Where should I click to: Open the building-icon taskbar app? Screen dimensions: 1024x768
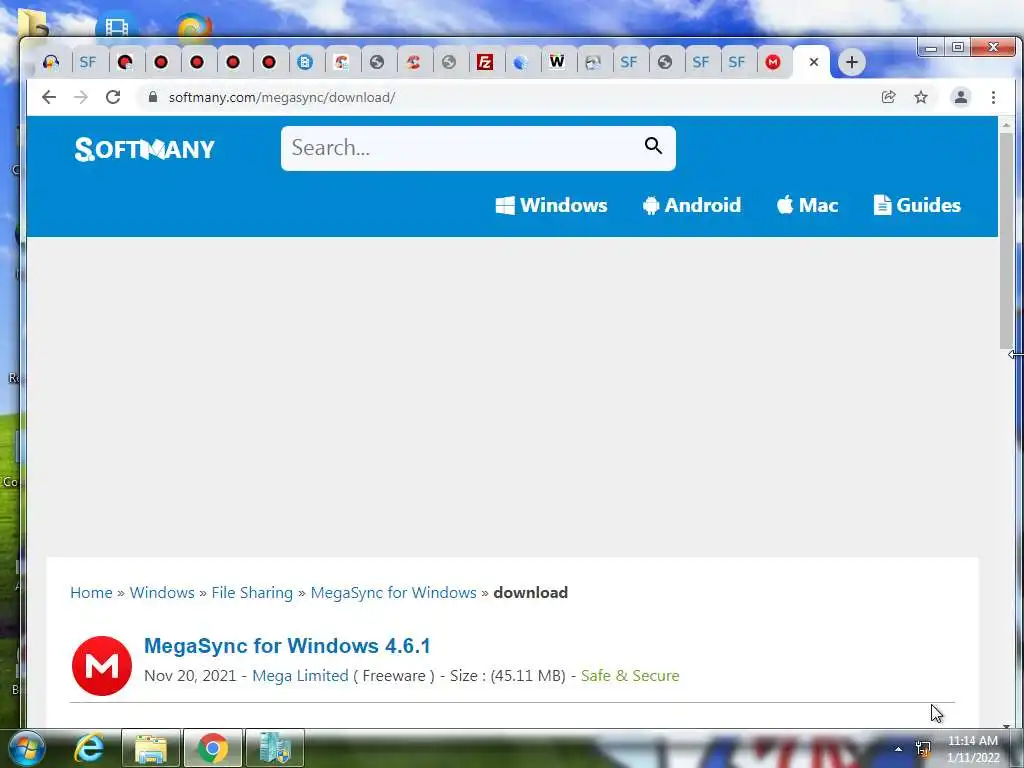click(275, 748)
